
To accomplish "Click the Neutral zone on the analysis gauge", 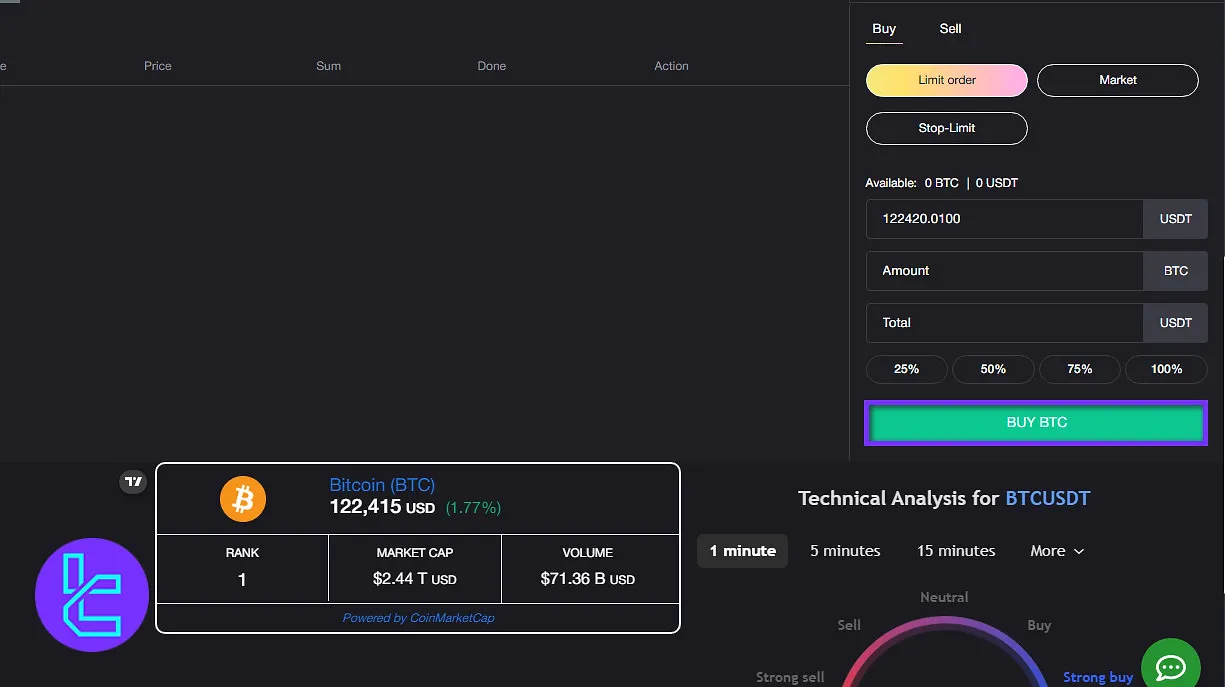I will [943, 596].
